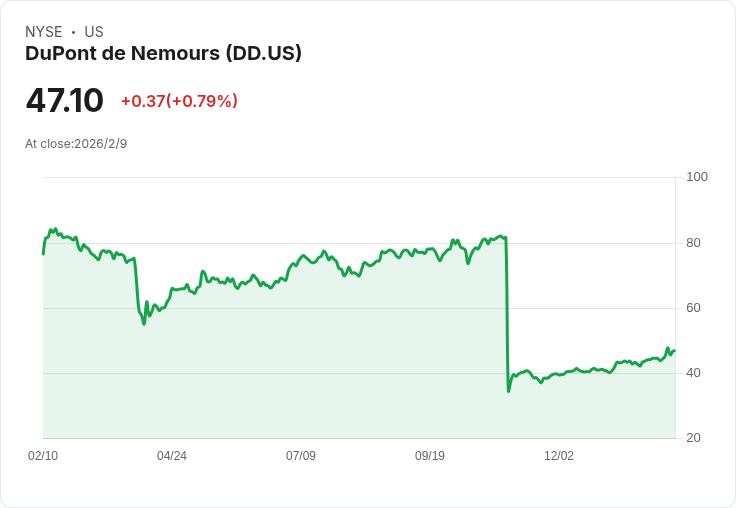Viewport: 736px width, 508px height.
Task: Click the US market label
Action: click(x=94, y=32)
